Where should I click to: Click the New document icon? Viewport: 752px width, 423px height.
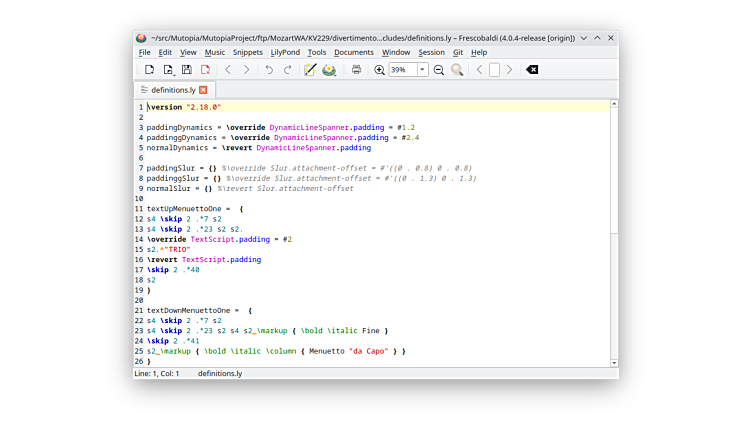click(149, 70)
